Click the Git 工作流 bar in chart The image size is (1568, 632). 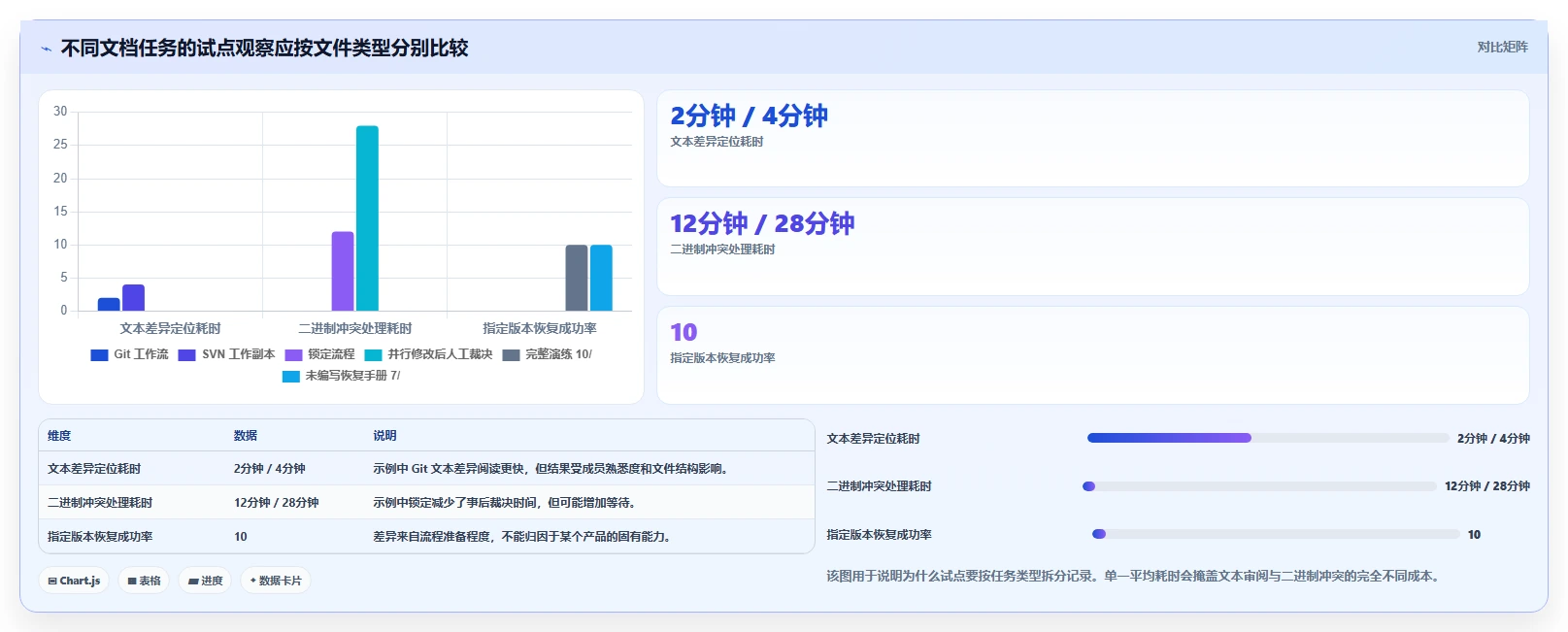[109, 304]
